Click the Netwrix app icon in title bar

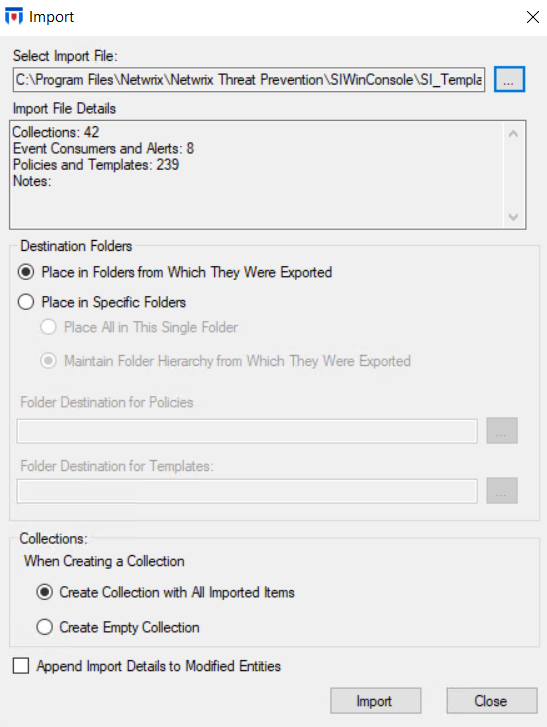[14, 17]
